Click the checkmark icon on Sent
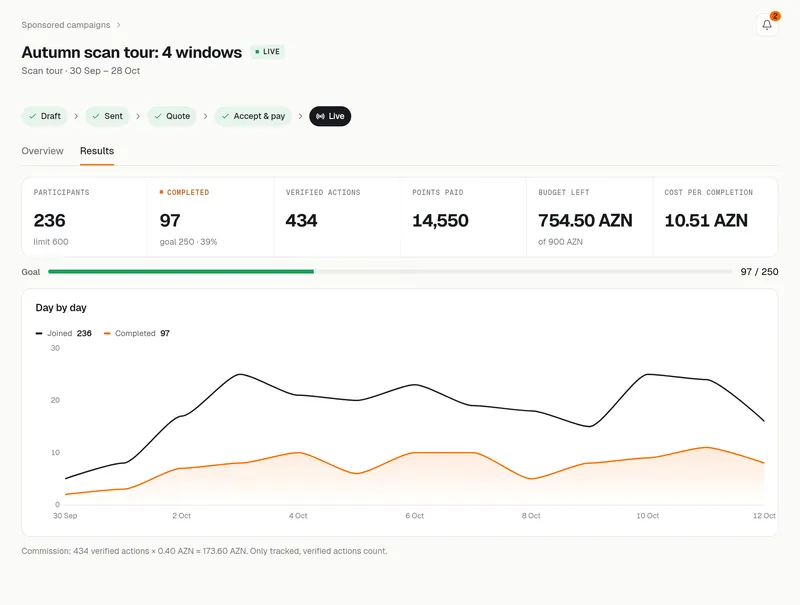Viewport: 800px width, 605px height. pyautogui.click(x=96, y=116)
